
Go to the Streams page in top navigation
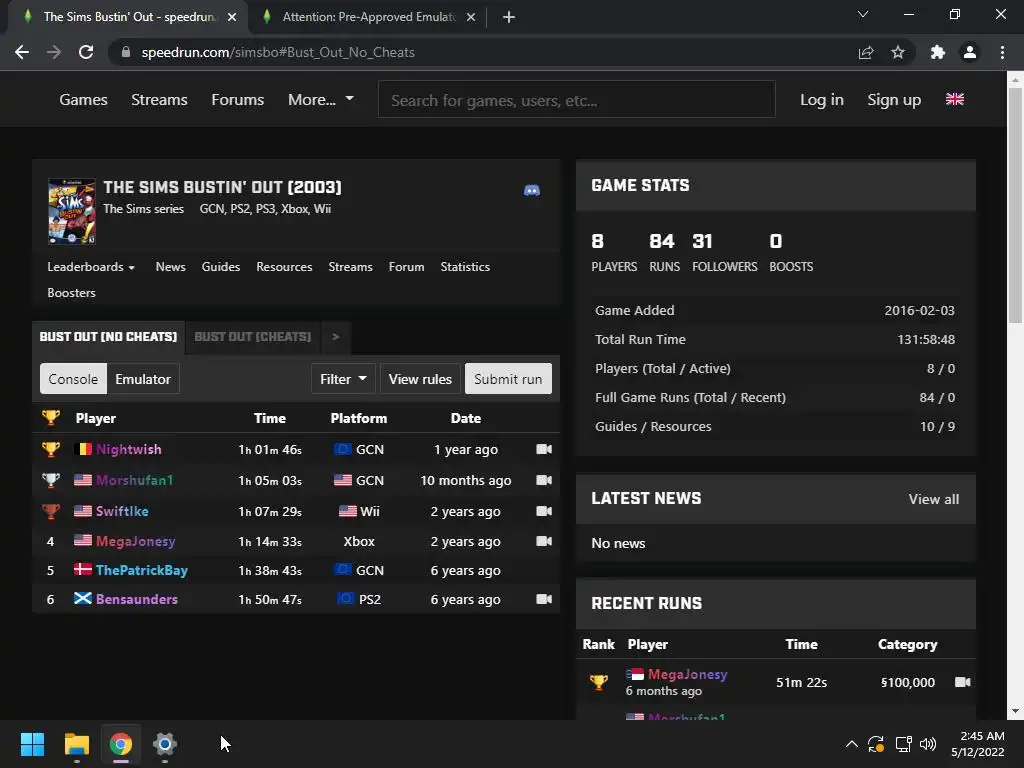coord(159,99)
